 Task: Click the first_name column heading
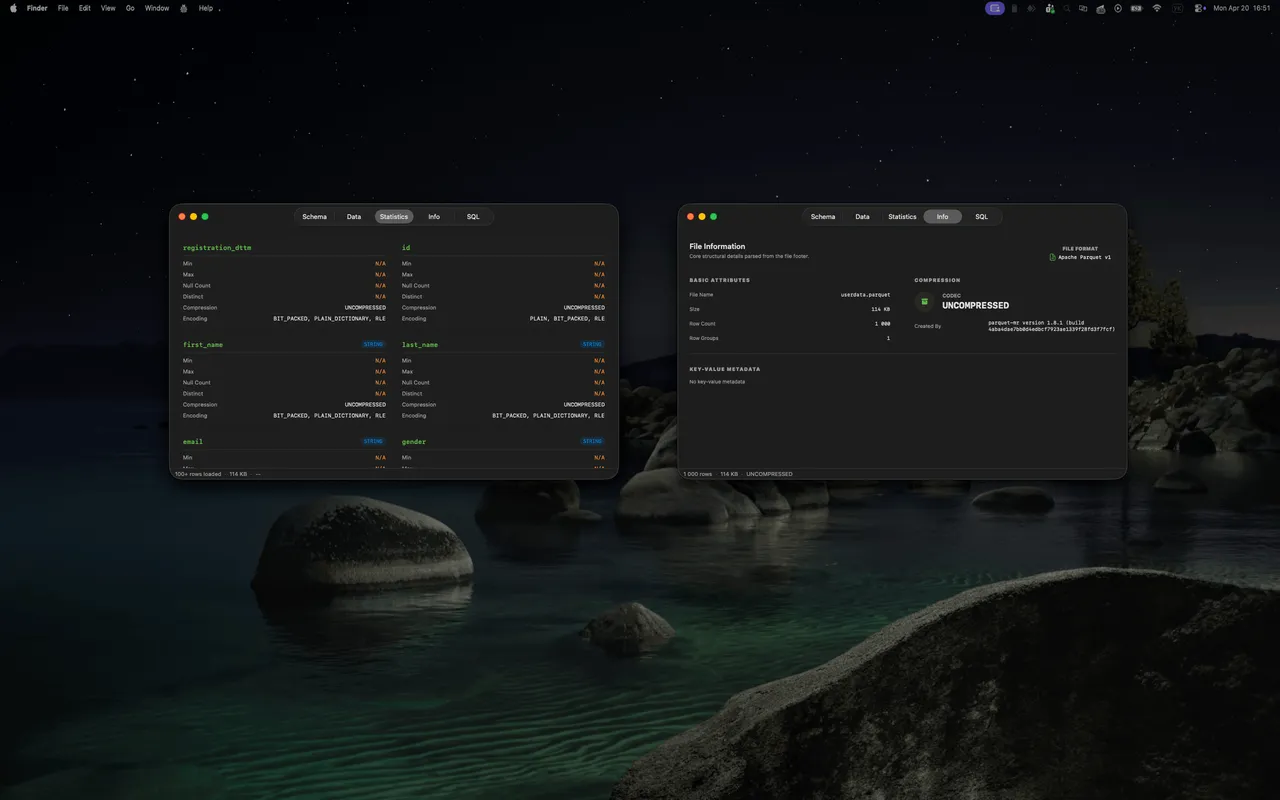[x=203, y=344]
